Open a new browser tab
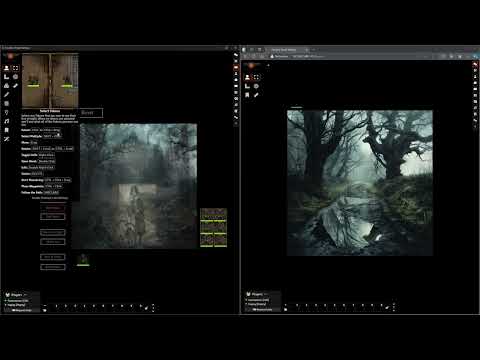480x360 pixels. pos(314,50)
